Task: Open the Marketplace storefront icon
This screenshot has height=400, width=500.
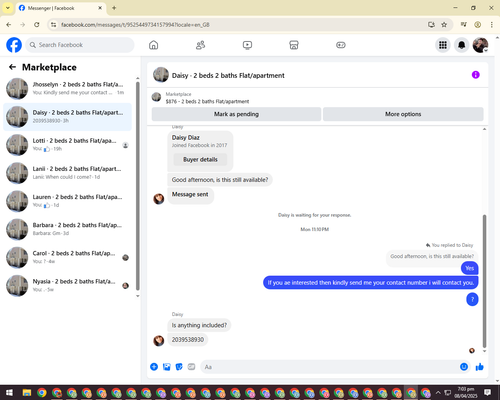Action: [x=294, y=45]
